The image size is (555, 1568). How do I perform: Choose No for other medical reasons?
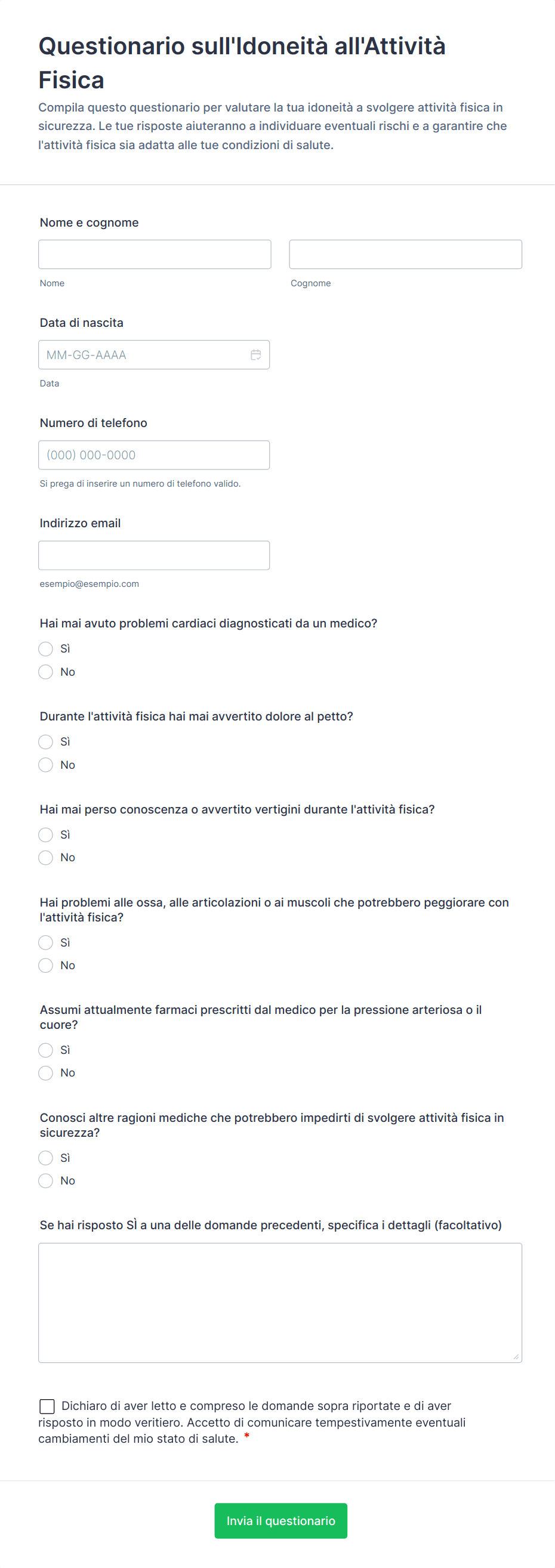[x=46, y=1181]
